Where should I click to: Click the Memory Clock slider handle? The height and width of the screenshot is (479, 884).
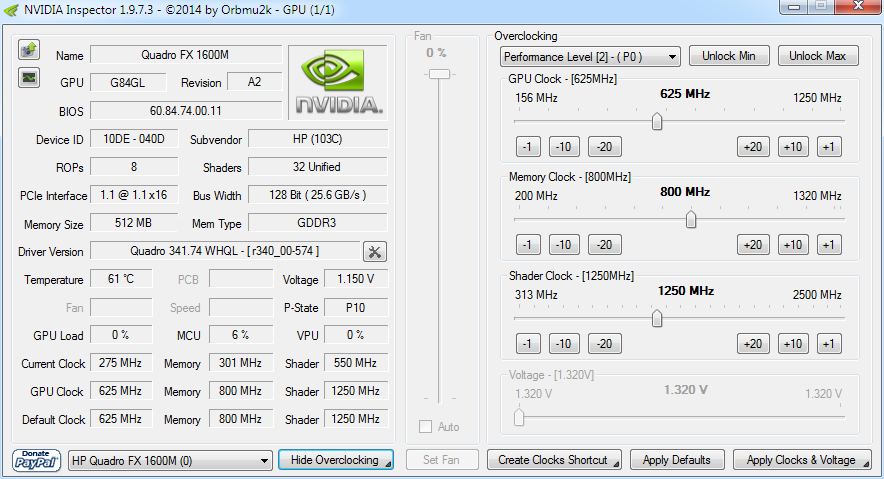(691, 219)
